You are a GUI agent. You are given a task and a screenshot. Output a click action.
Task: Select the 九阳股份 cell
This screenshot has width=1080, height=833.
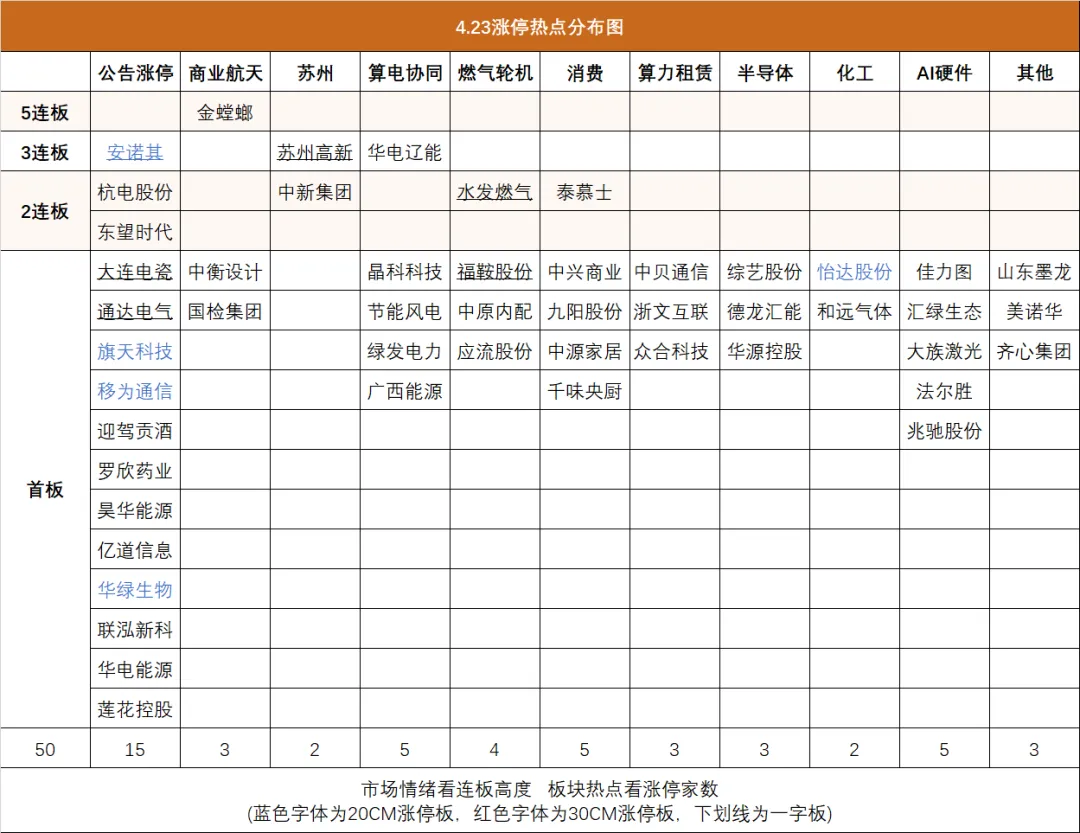tap(585, 312)
